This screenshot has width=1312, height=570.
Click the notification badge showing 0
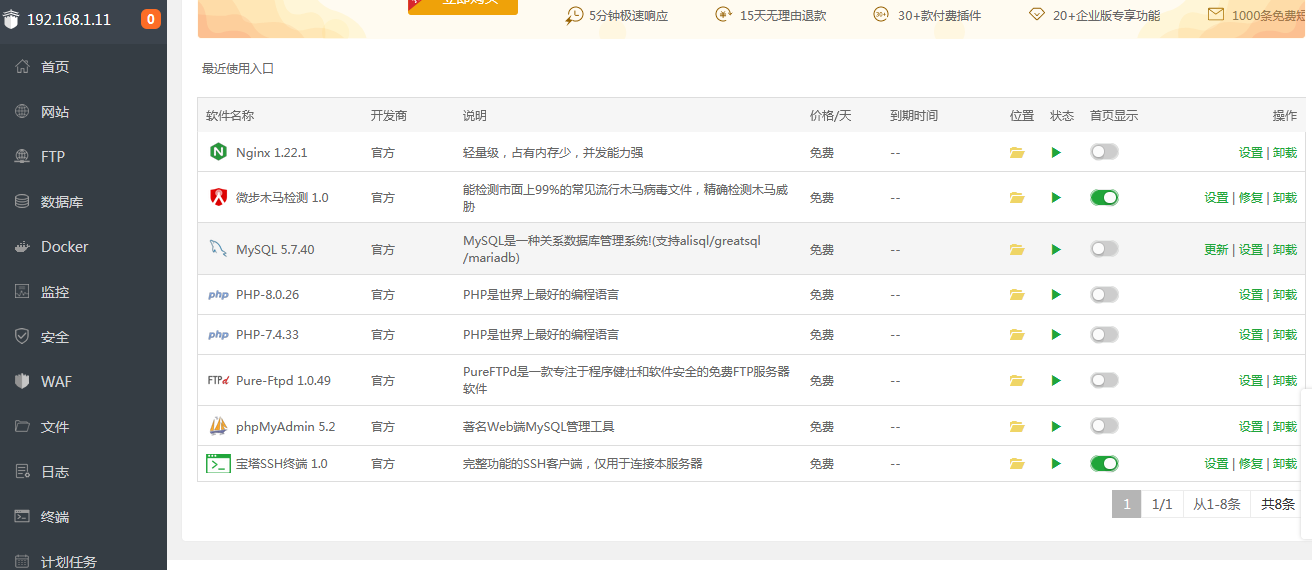[150, 19]
